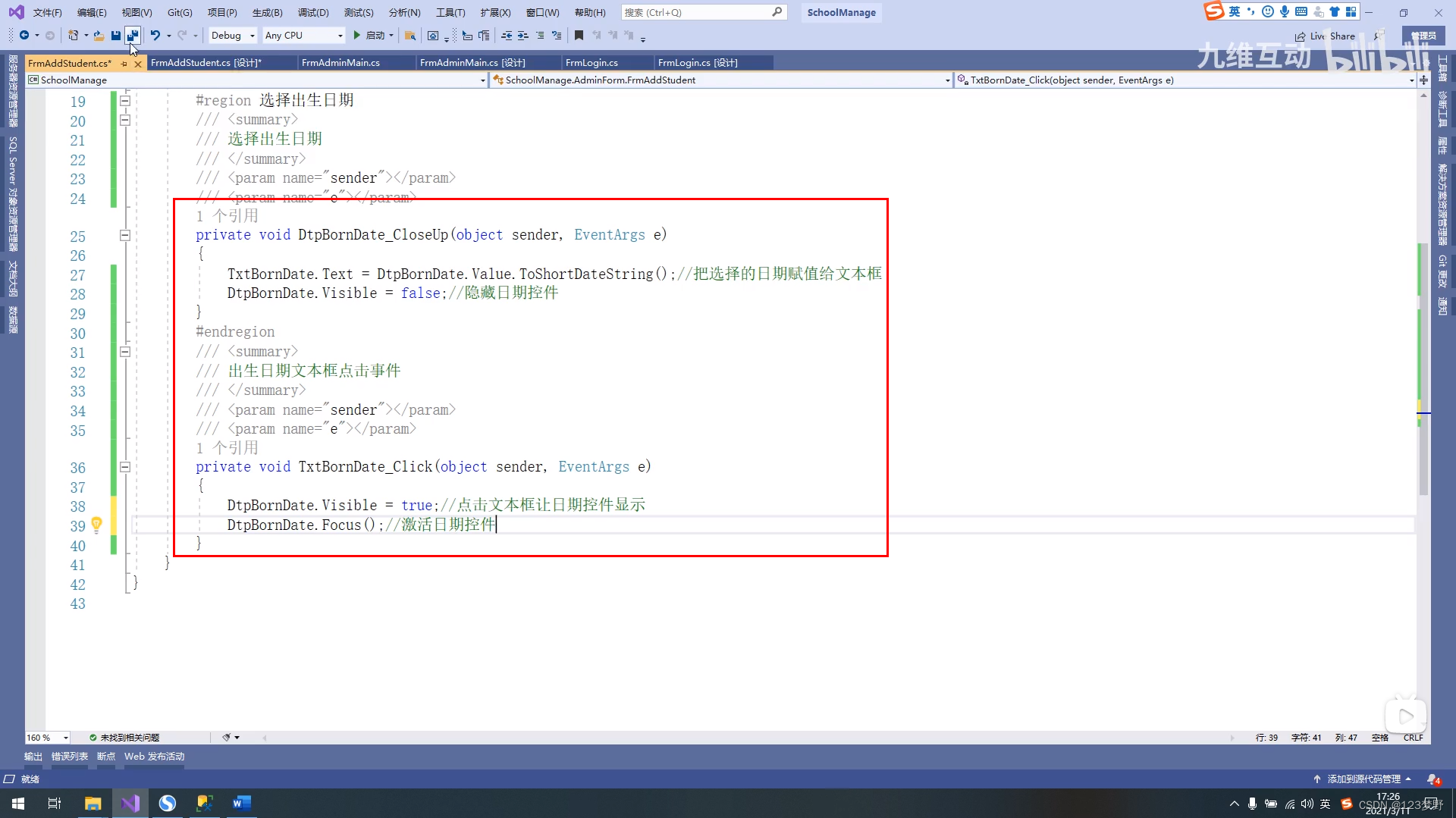Open the Sogou toolbox grid icon
Screen dimensions: 1456x818
[x=1351, y=11]
